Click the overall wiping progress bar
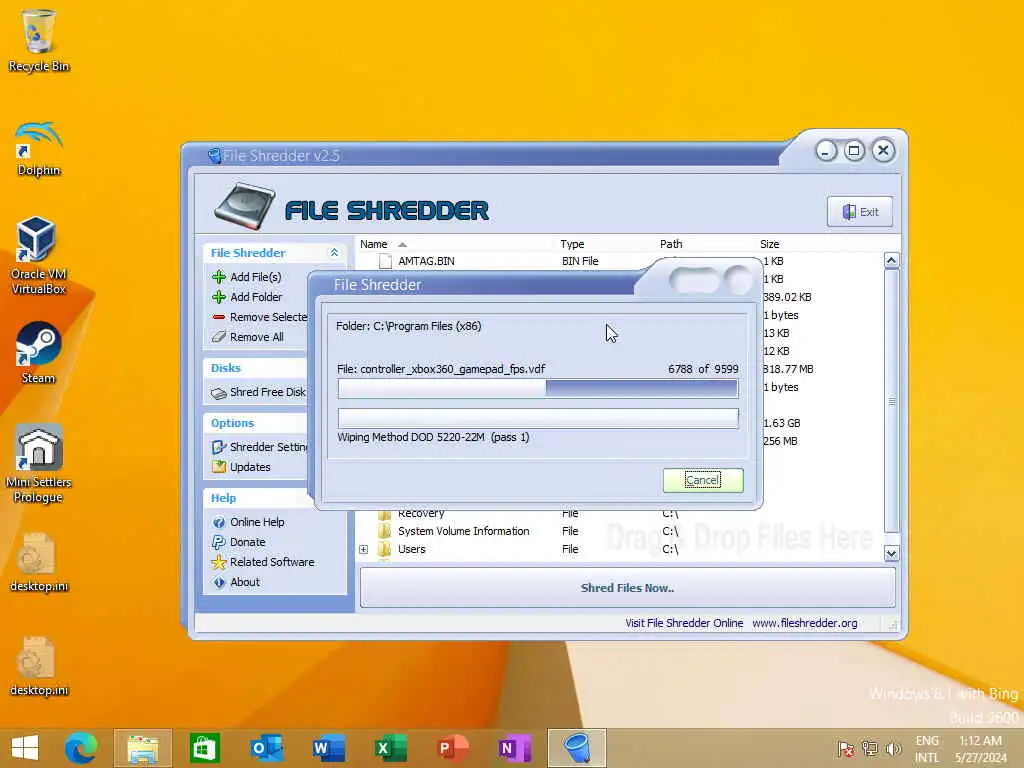Viewport: 1024px width, 768px height. pos(537,418)
